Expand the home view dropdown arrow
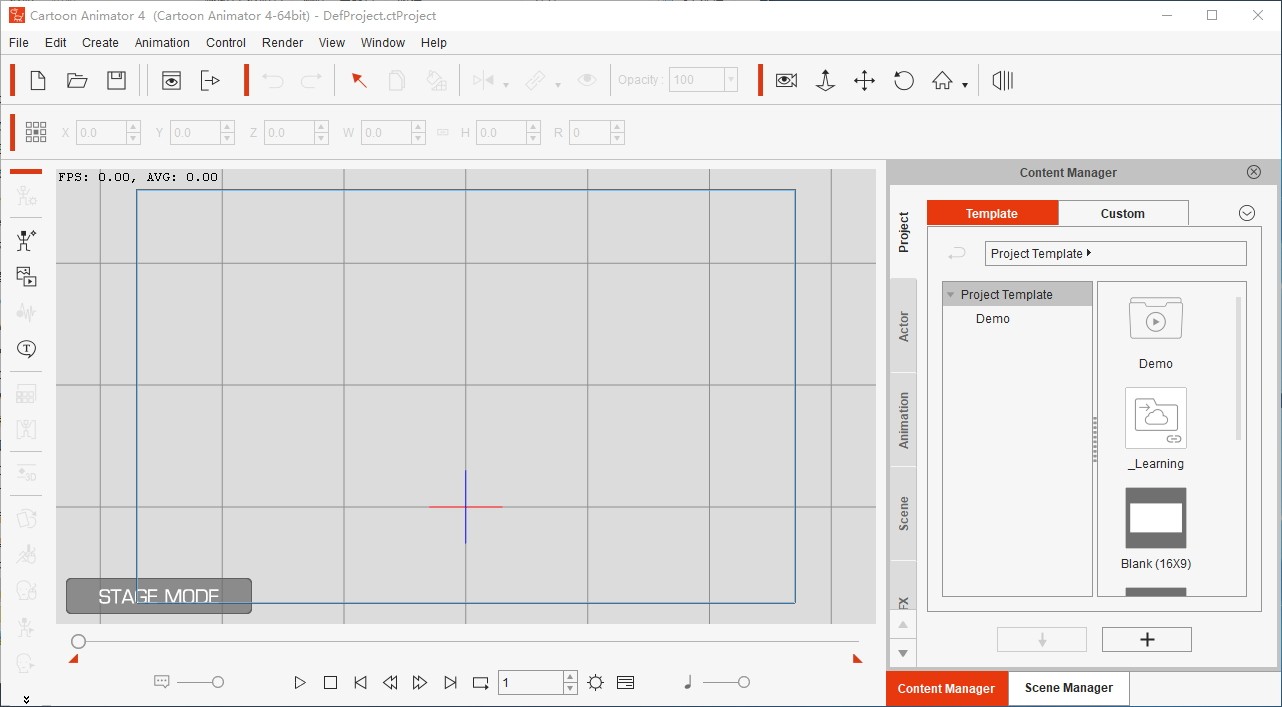 tap(965, 85)
